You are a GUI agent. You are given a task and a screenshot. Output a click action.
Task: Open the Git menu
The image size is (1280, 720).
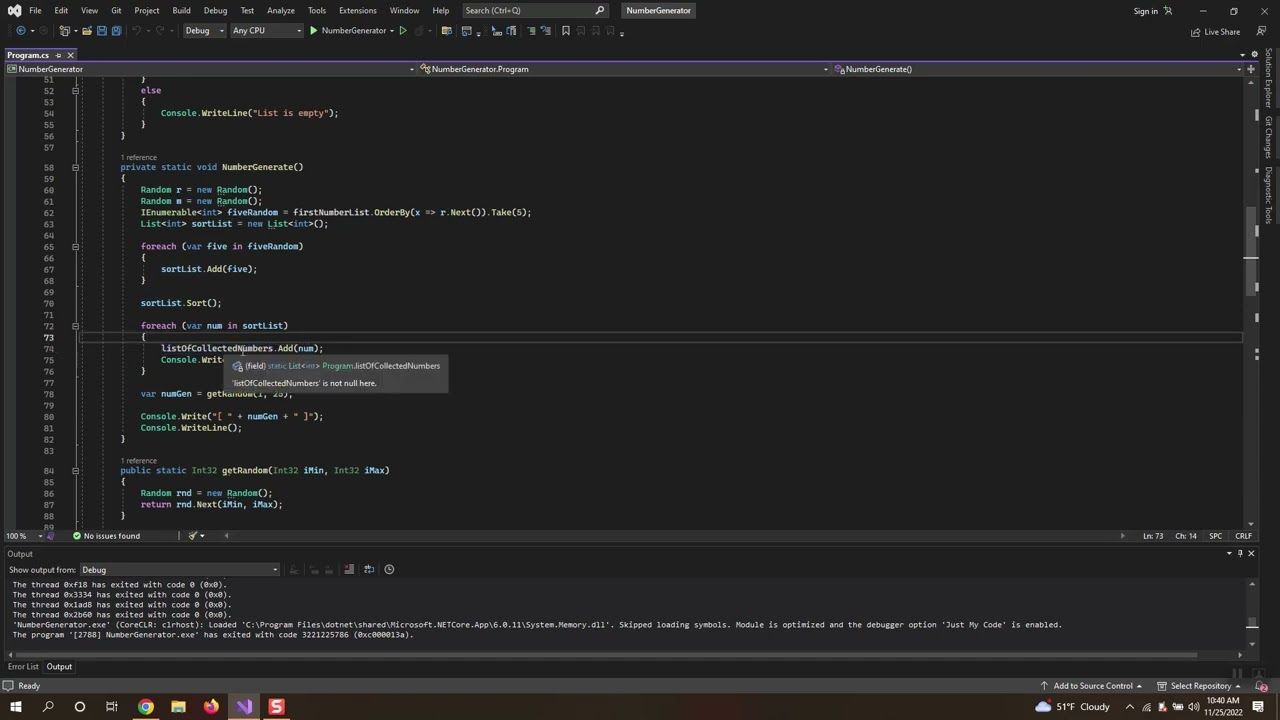coord(116,11)
